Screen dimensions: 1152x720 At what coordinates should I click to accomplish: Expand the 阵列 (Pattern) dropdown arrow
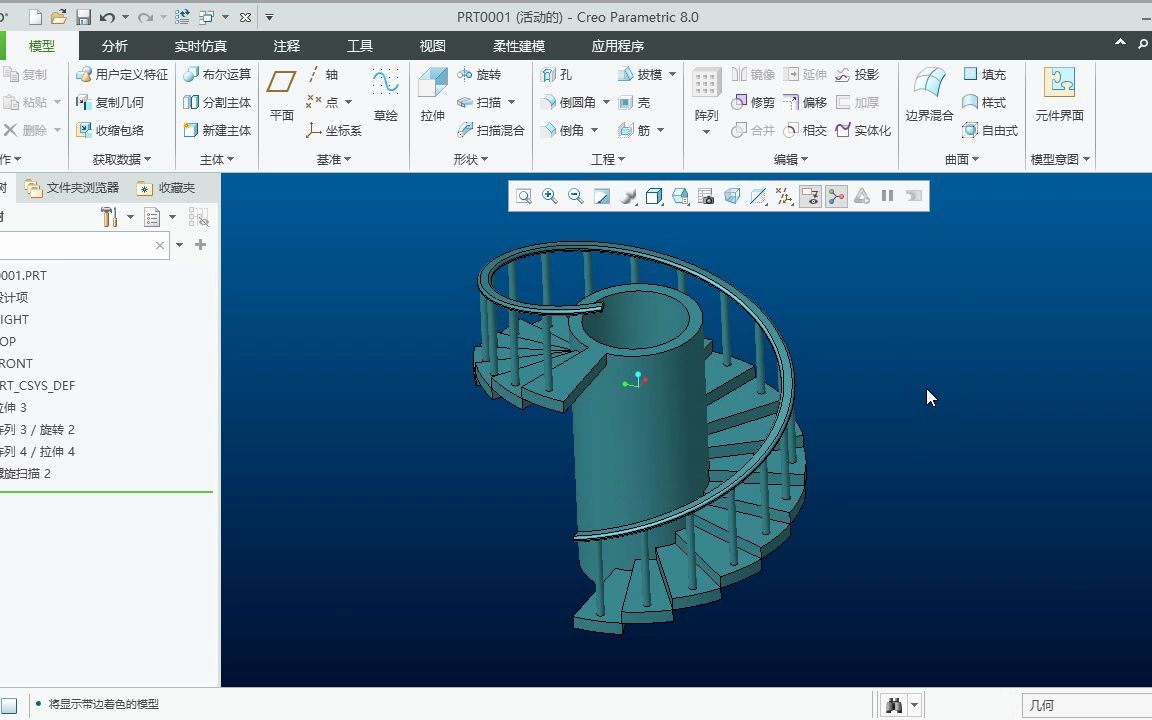706,133
